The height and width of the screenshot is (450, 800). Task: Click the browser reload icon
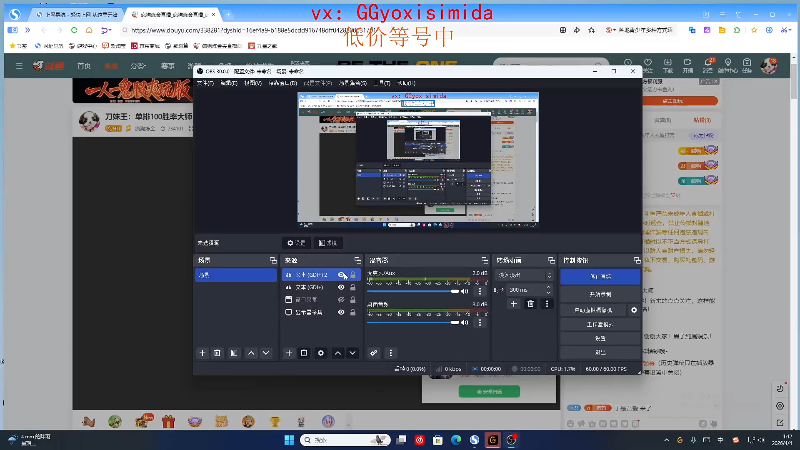(x=74, y=30)
